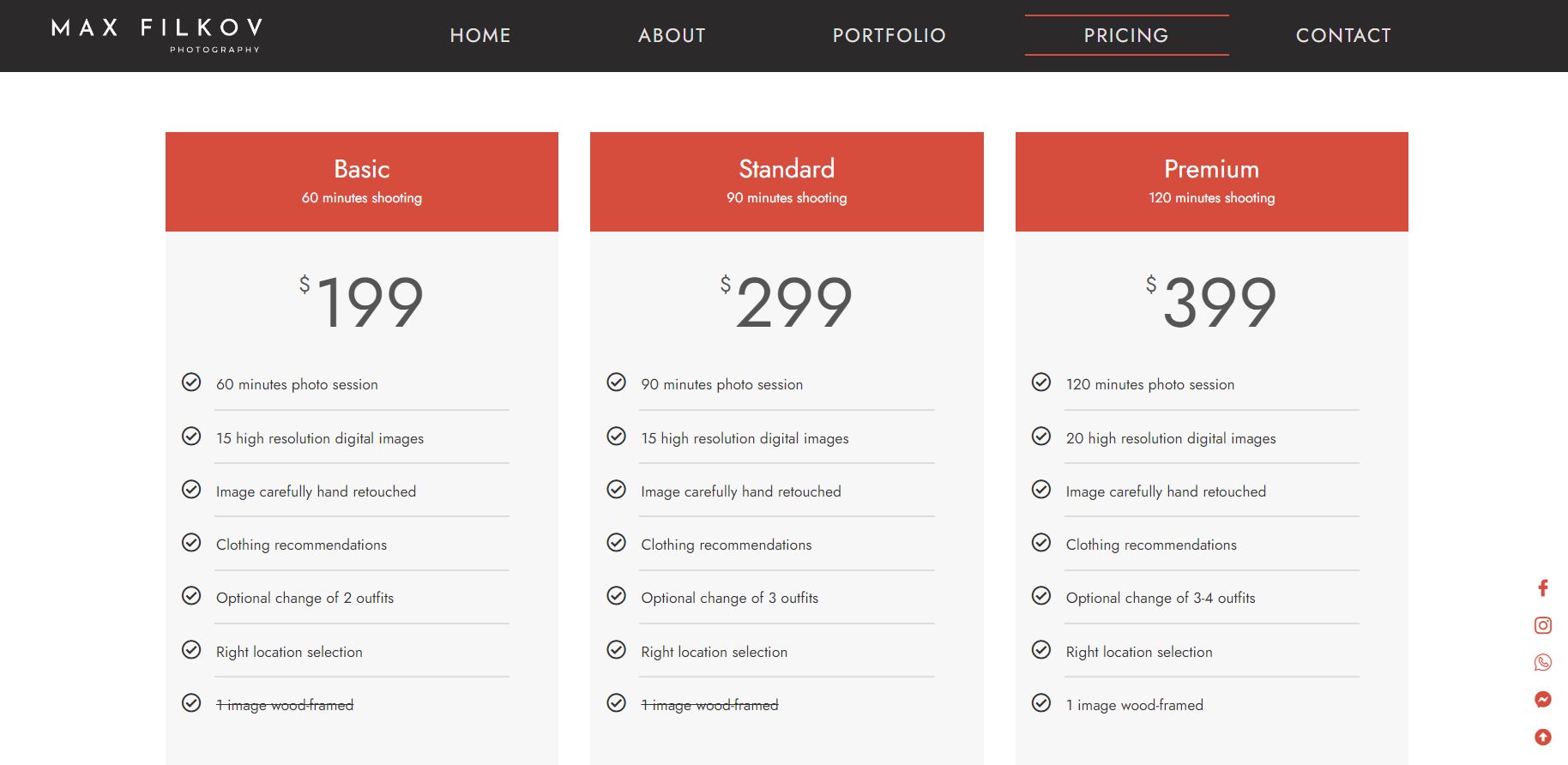
Task: Click checkmark beside 1 image wood-framed in Premium
Action: [x=1040, y=703]
